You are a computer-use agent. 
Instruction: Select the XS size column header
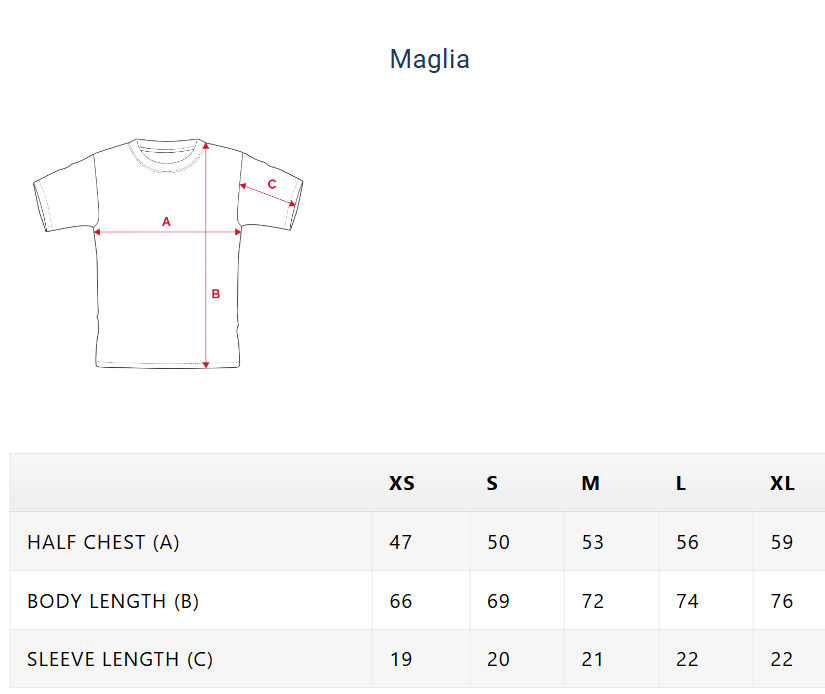[x=401, y=483]
